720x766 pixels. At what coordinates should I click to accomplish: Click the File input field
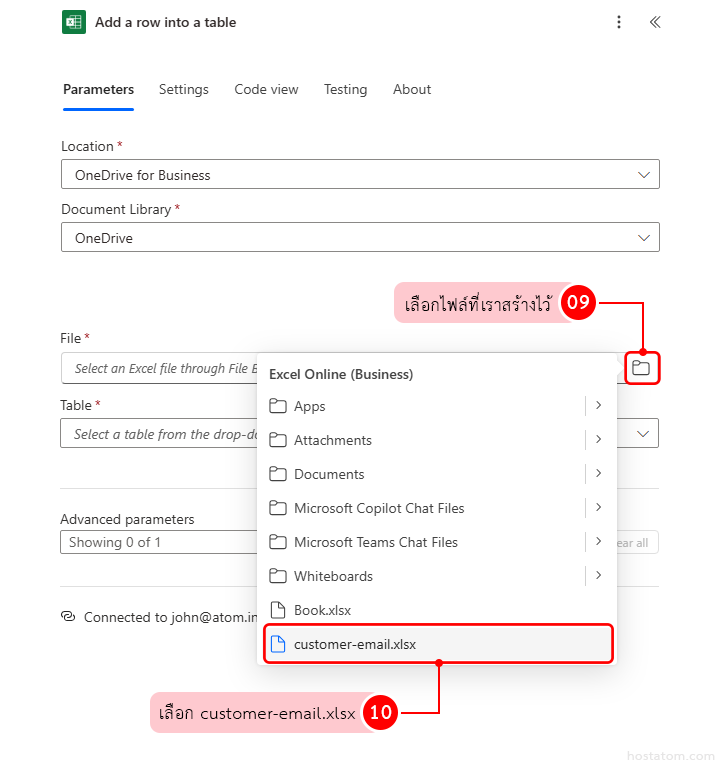[160, 369]
